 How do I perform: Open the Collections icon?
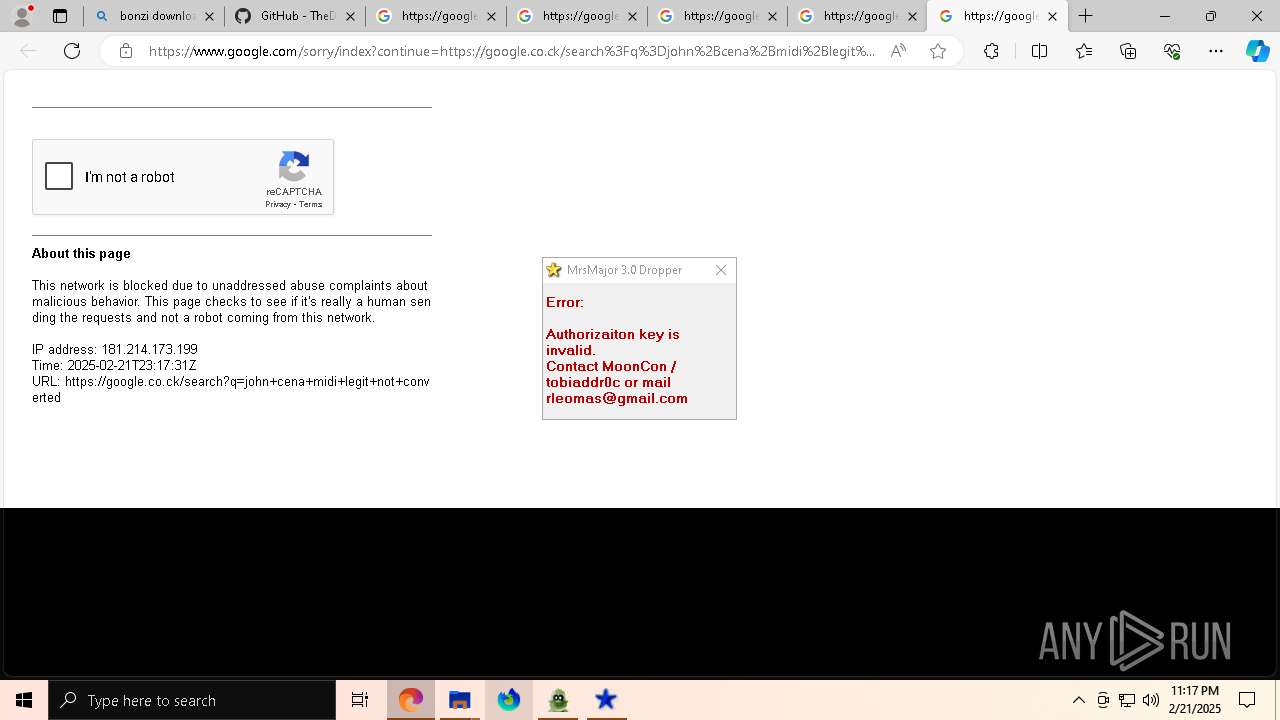click(x=1128, y=51)
